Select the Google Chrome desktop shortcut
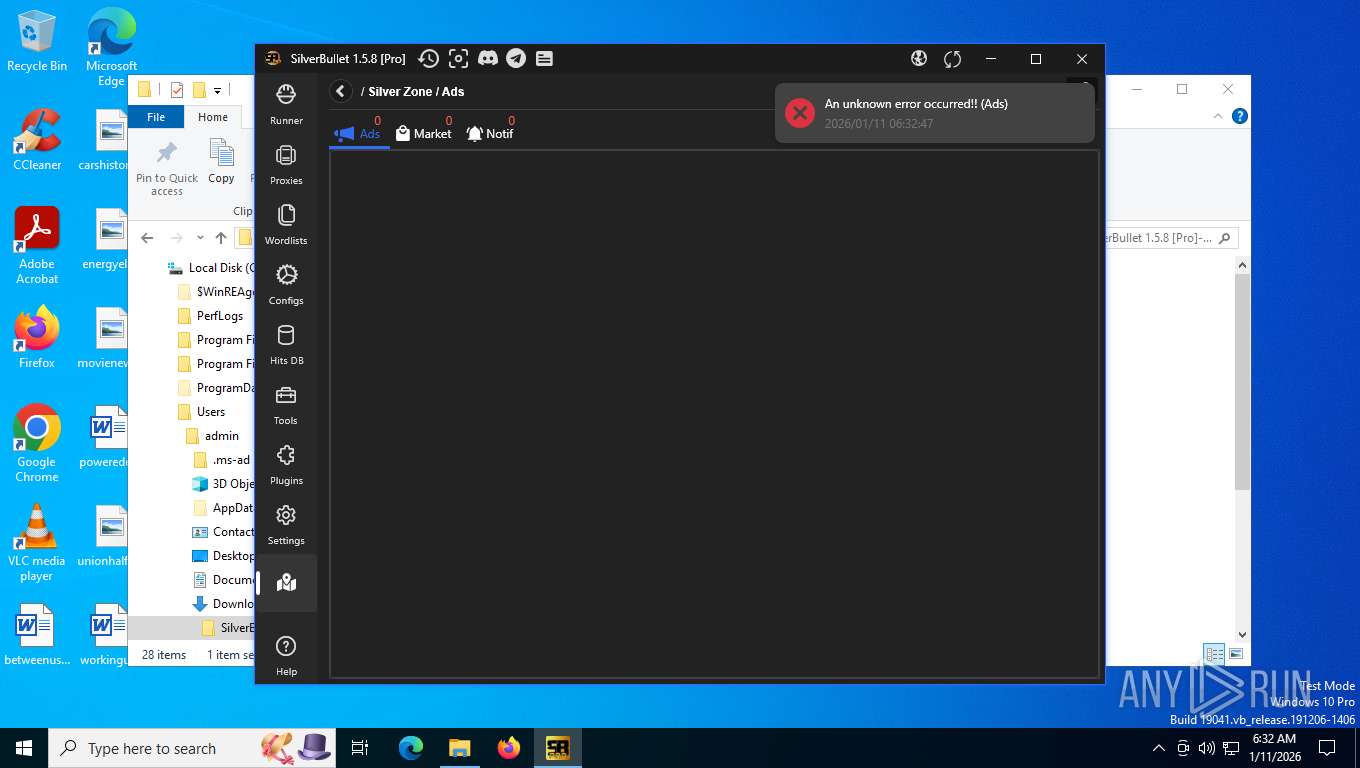 tap(37, 443)
